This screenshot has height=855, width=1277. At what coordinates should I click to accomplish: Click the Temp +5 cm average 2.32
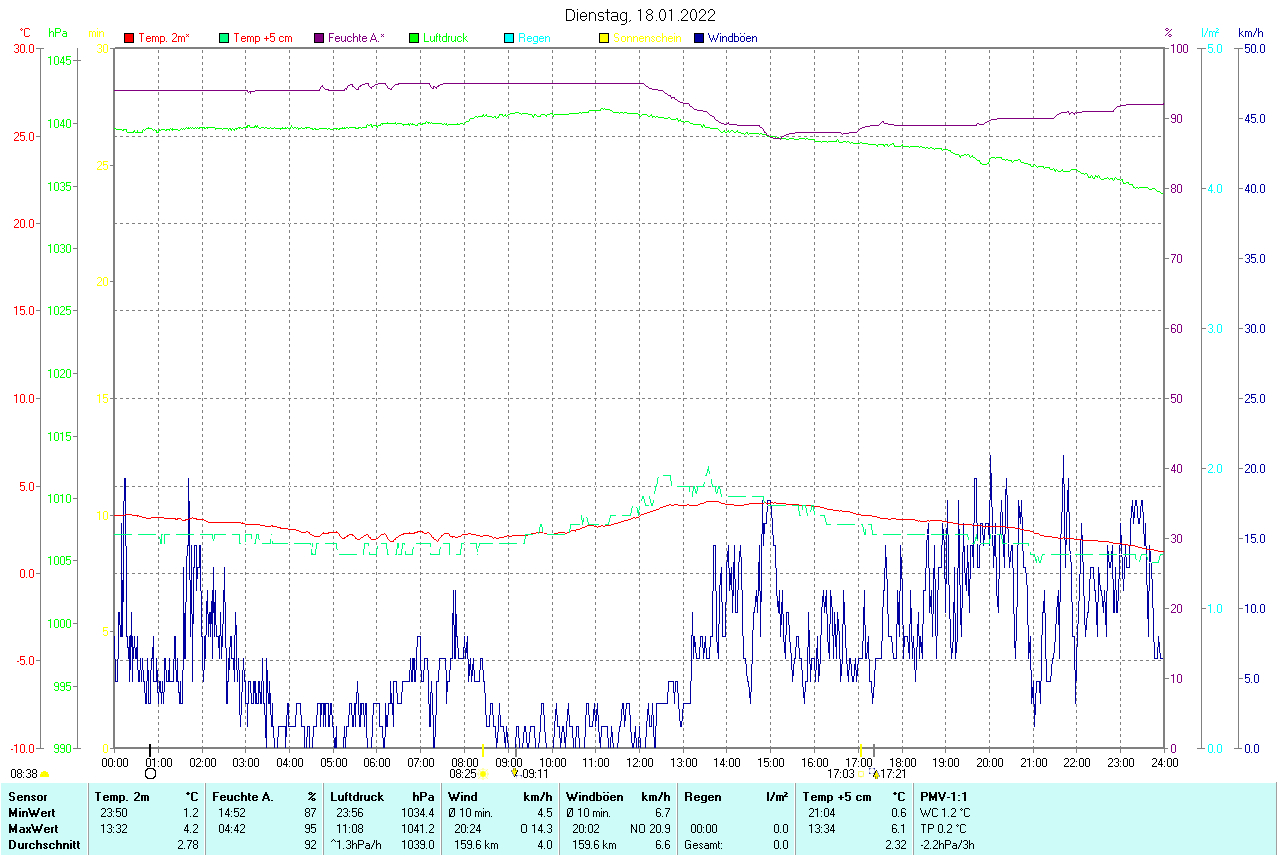[x=895, y=845]
